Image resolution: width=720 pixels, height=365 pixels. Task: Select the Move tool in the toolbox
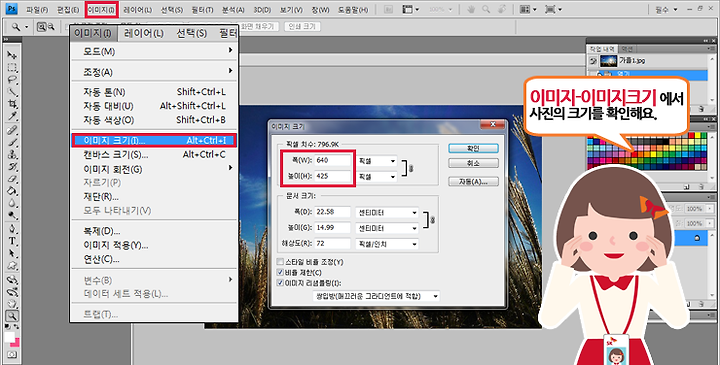coord(12,55)
